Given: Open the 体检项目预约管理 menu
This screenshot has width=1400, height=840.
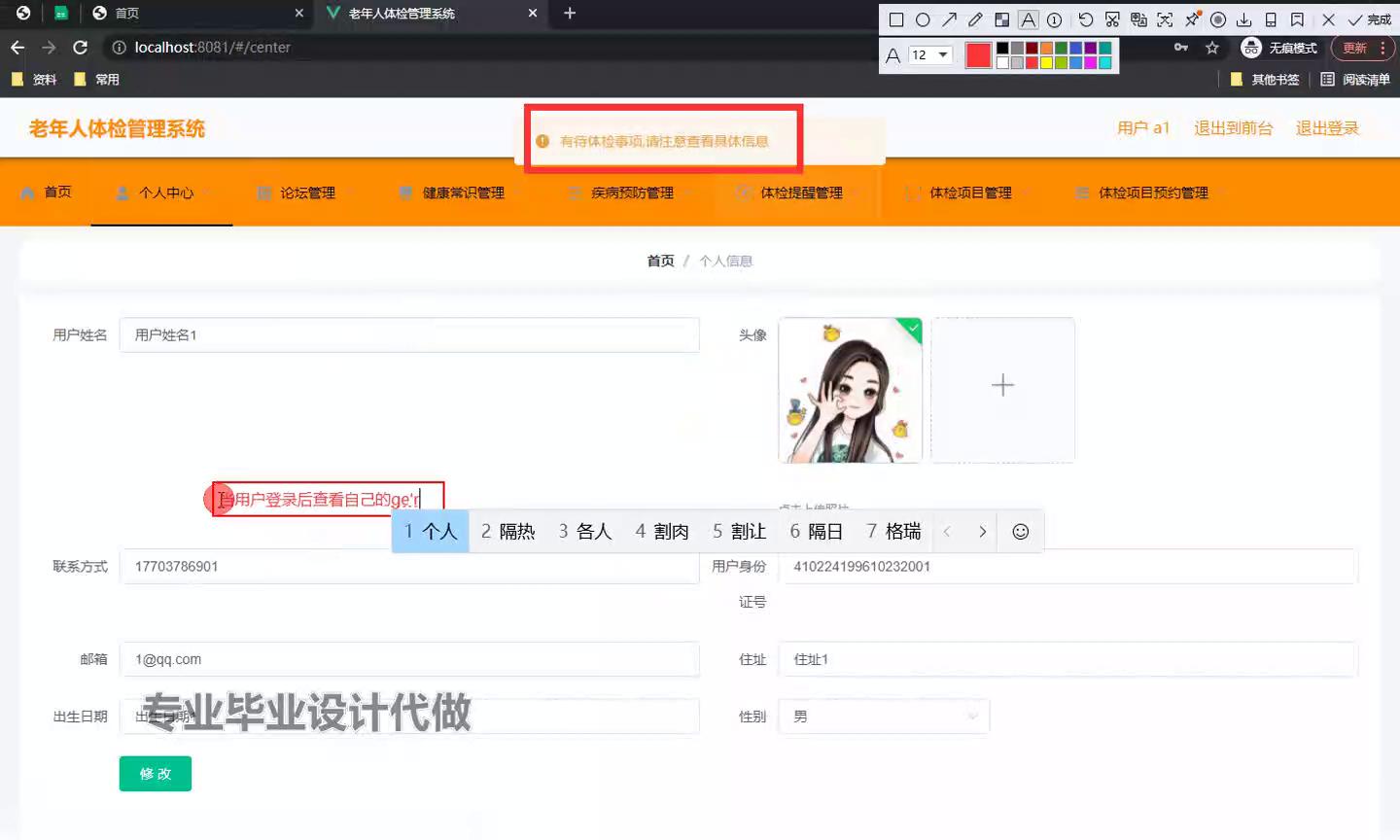Looking at the screenshot, I should click(x=1152, y=192).
